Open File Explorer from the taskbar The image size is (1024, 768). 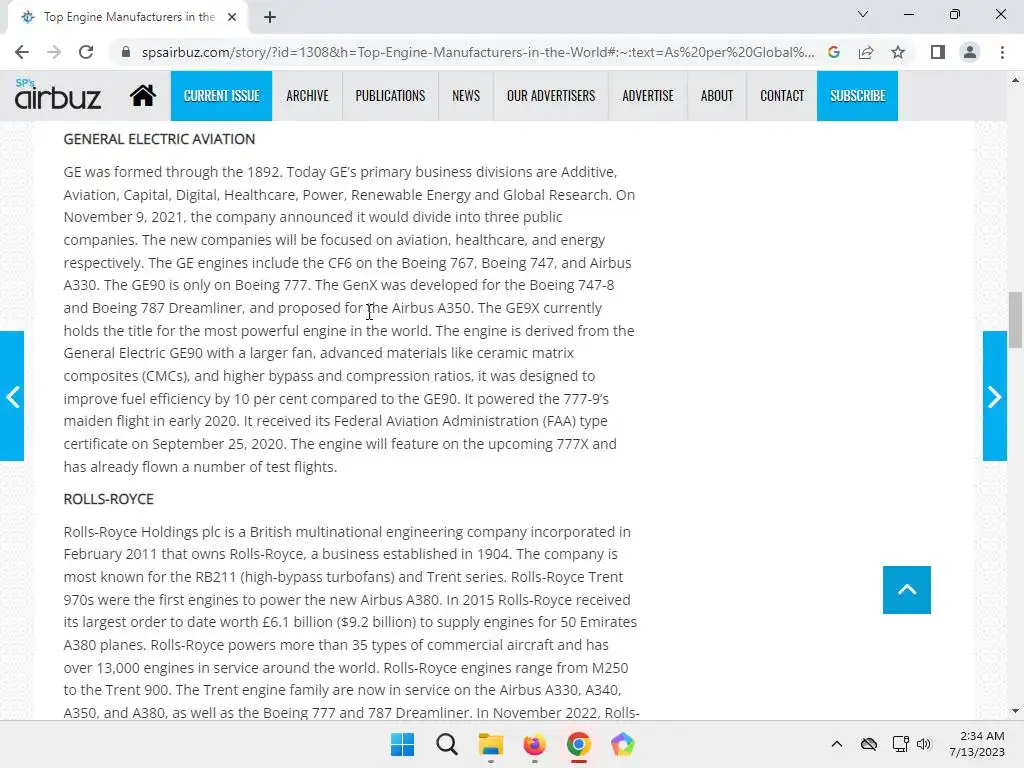click(490, 744)
